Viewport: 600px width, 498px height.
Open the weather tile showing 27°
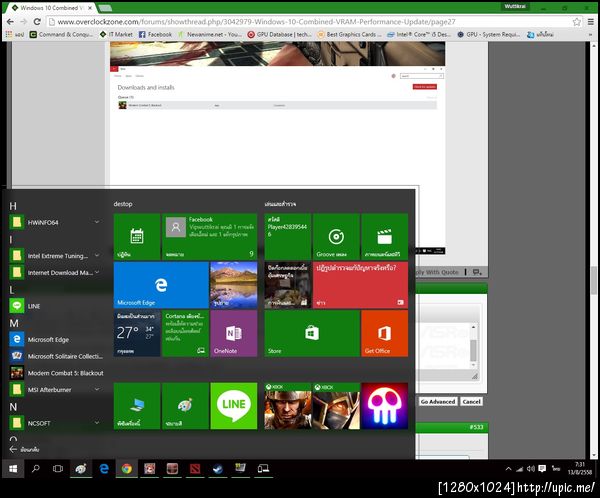137,333
